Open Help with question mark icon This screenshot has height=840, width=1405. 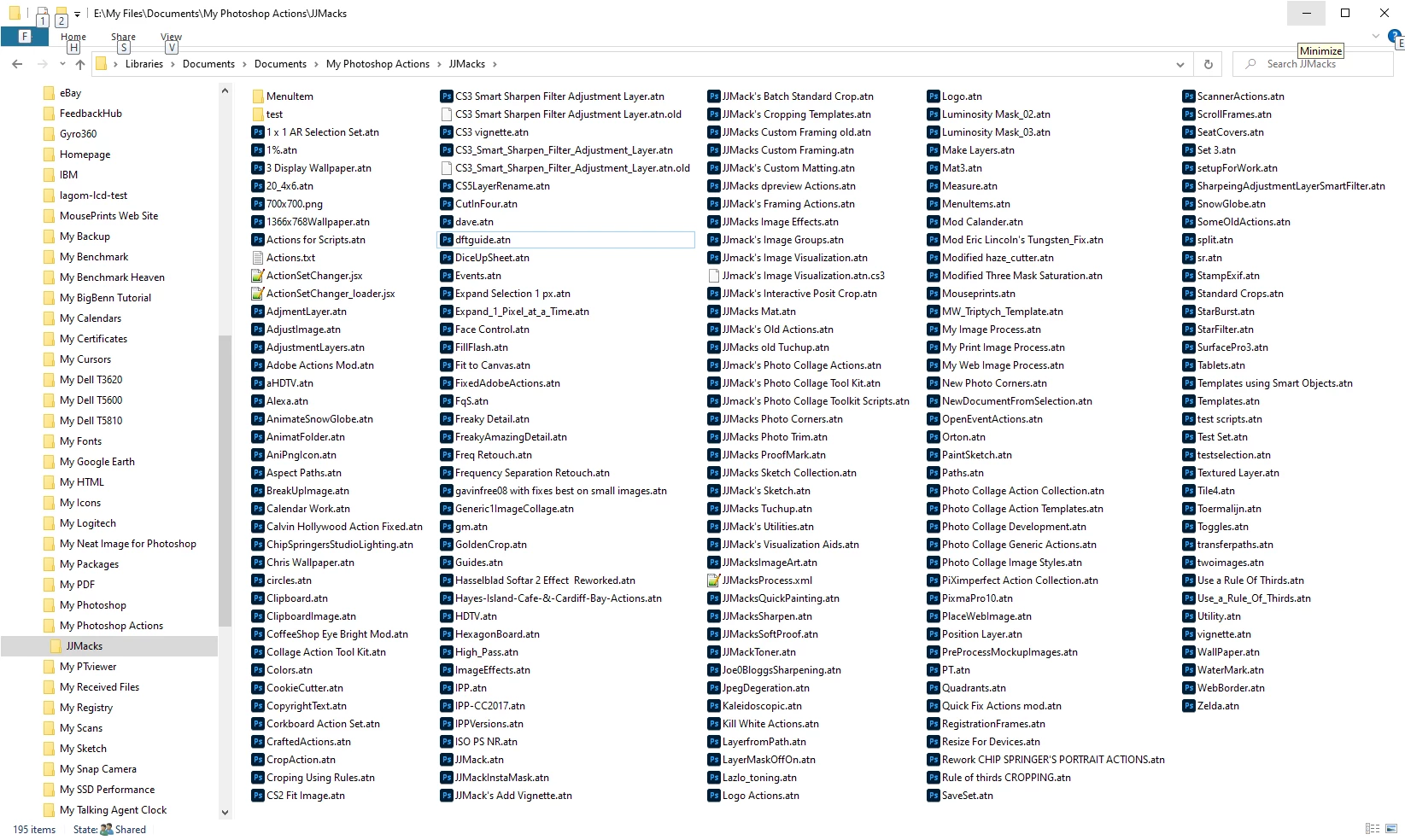click(1396, 37)
